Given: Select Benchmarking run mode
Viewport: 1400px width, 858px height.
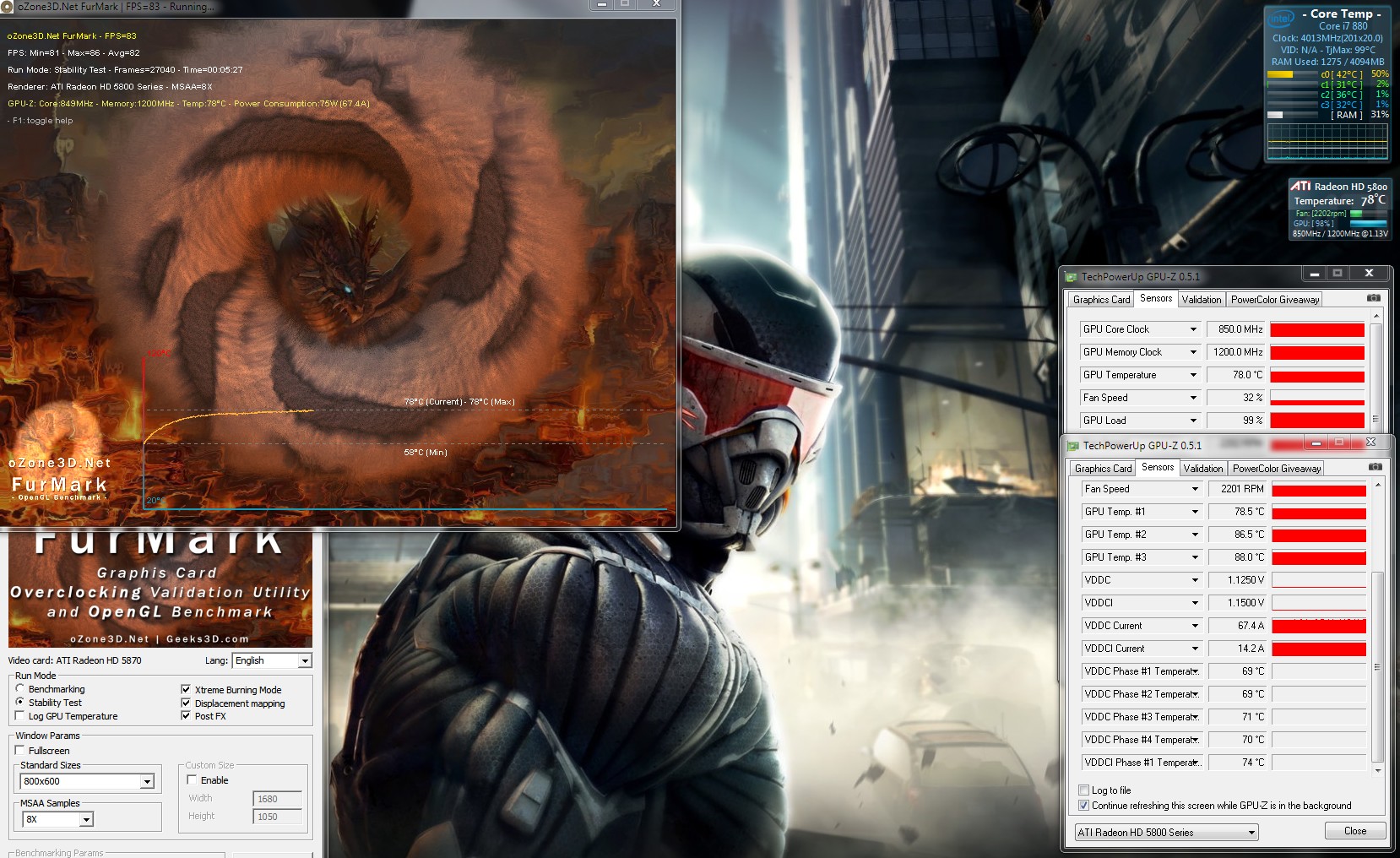Looking at the screenshot, I should [20, 689].
